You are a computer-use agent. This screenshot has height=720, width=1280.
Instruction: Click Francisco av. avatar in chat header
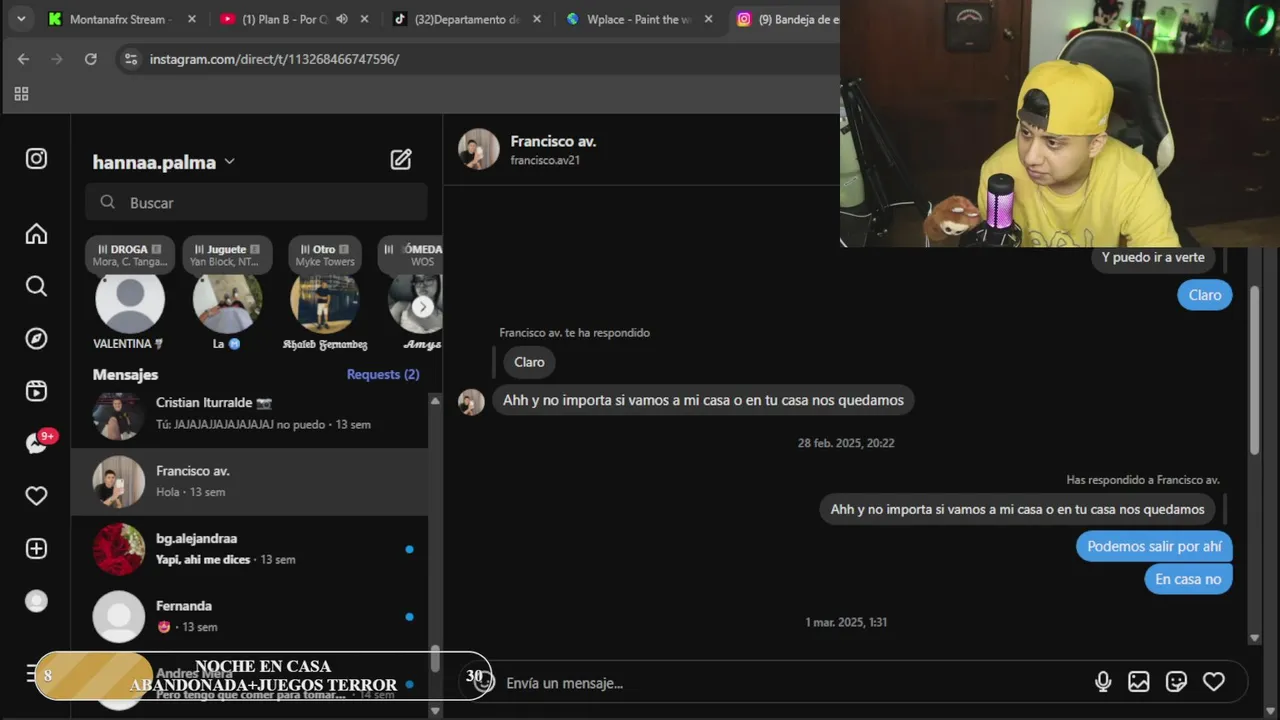tap(479, 149)
